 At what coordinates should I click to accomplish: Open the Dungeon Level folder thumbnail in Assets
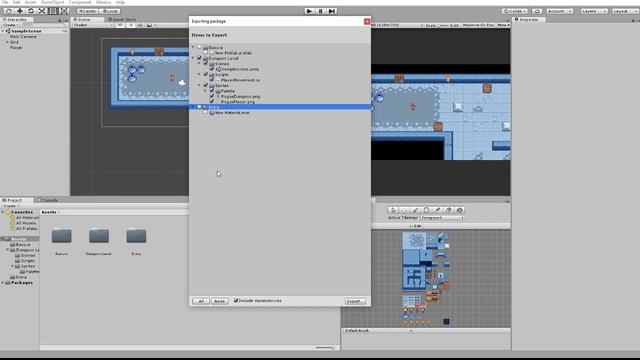click(x=99, y=236)
